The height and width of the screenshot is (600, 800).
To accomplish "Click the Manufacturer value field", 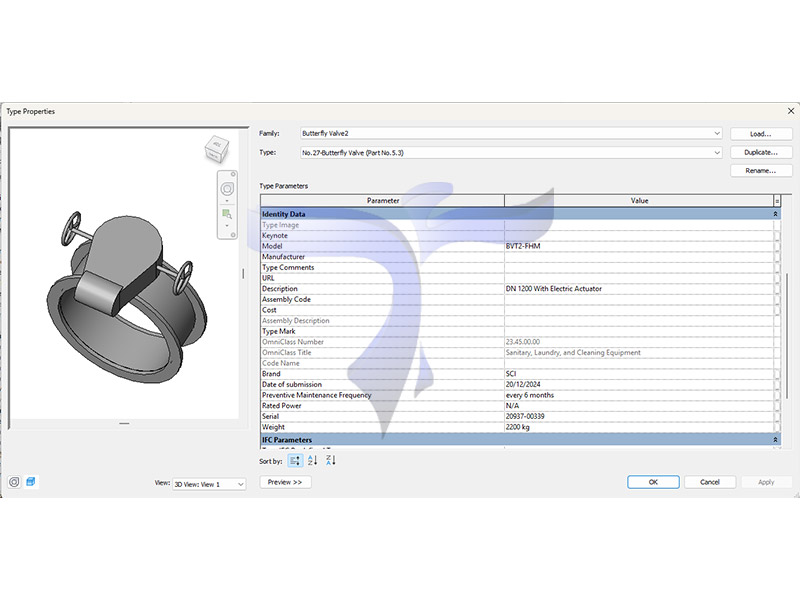I will [638, 257].
